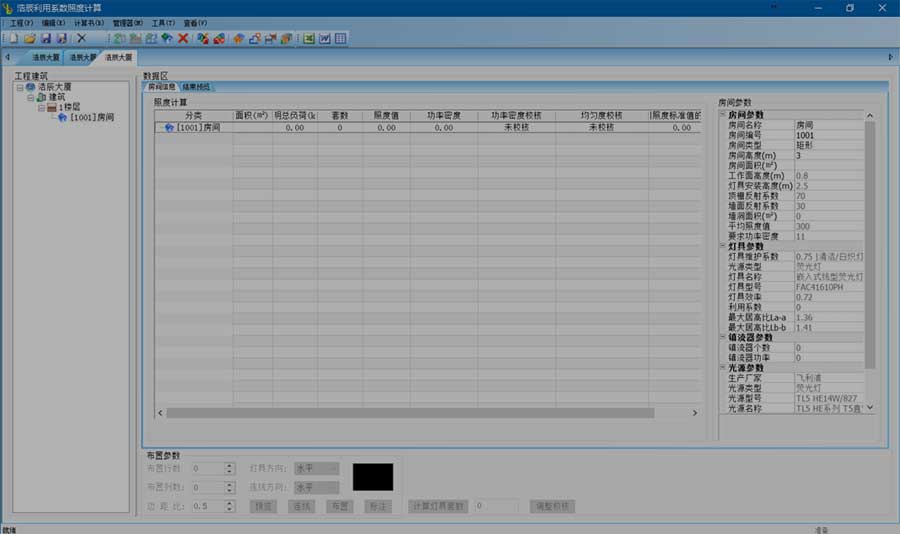Collapse the 1楼层 tree node
The height and width of the screenshot is (534, 900).
click(41, 107)
